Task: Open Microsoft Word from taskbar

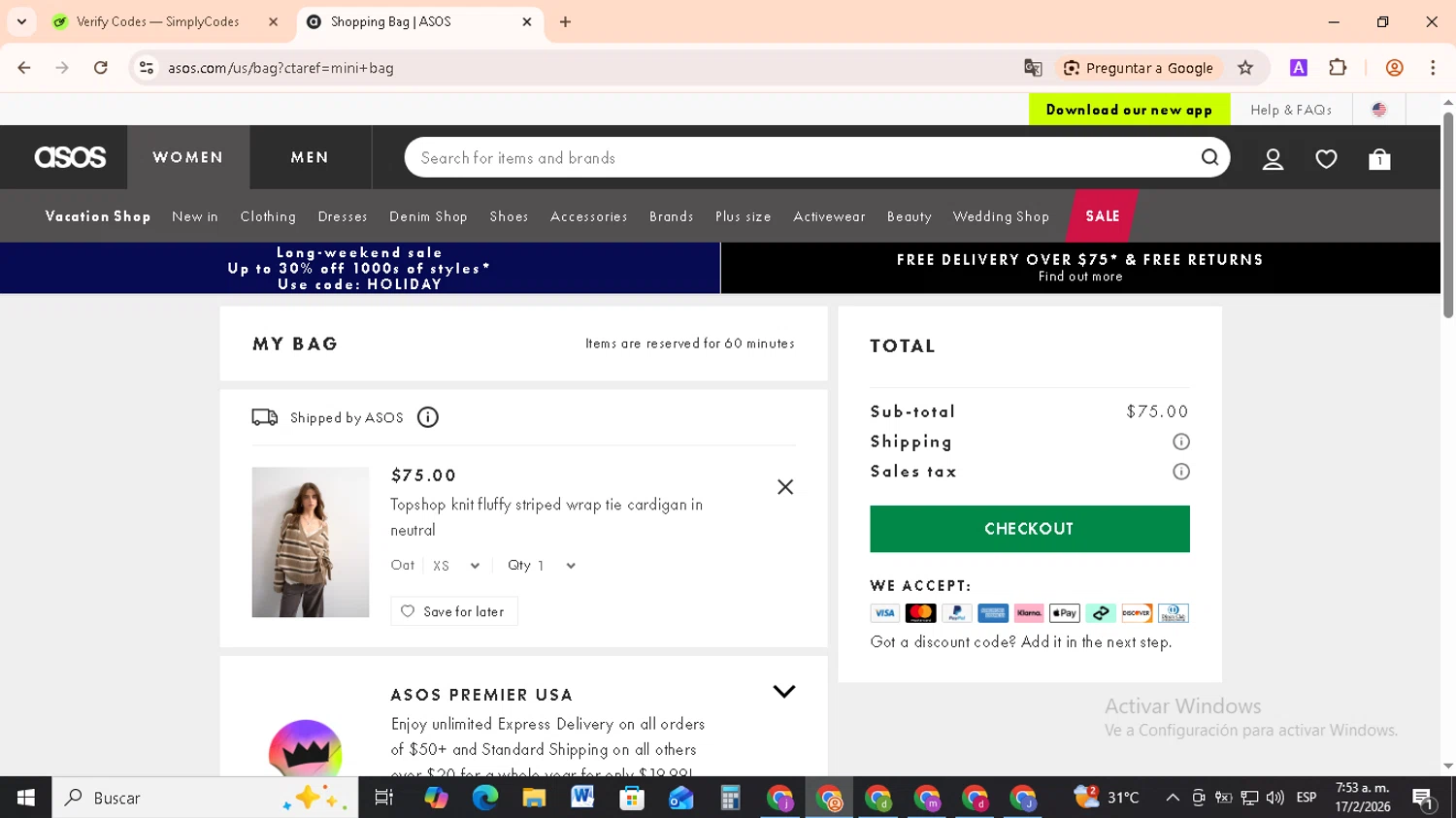Action: 582,798
